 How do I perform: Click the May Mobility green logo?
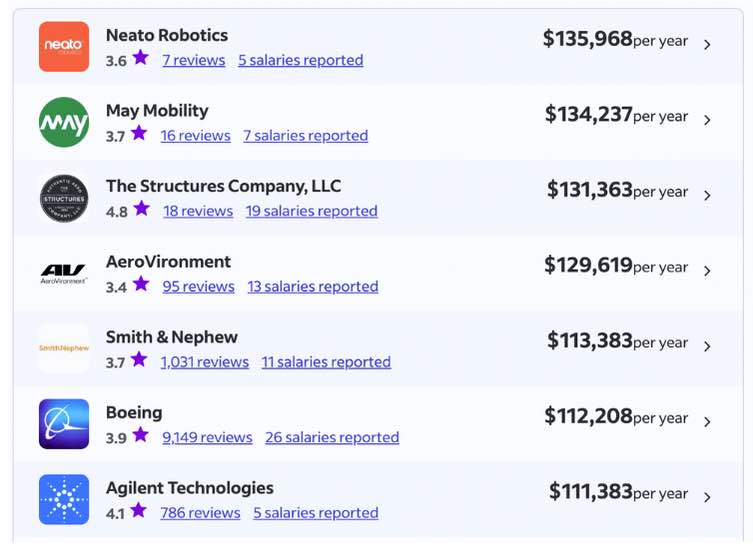point(64,122)
